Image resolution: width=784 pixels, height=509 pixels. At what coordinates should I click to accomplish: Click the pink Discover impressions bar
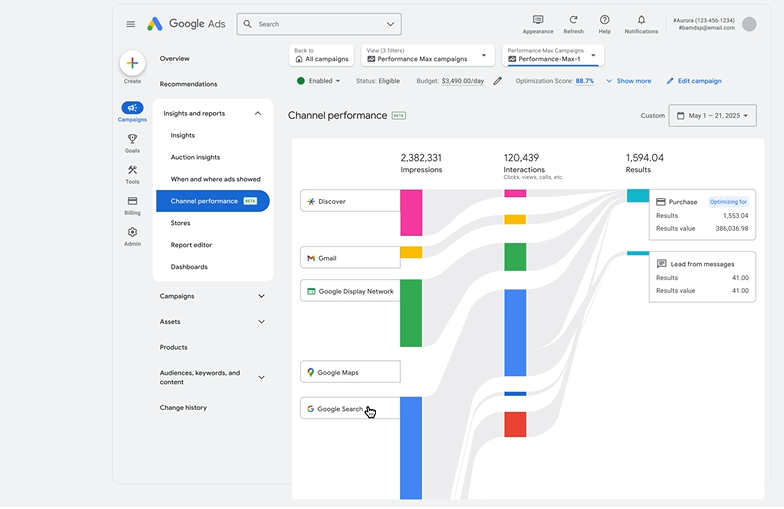point(411,212)
